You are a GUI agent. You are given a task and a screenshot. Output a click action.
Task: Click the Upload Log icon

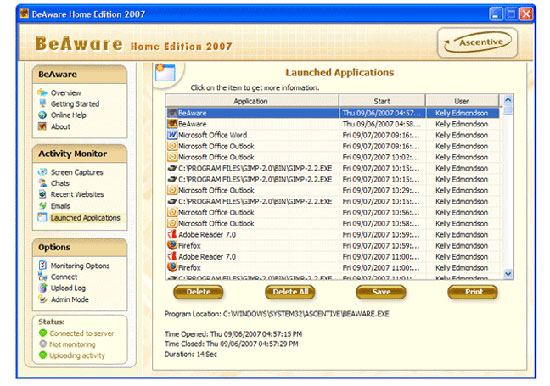(x=43, y=288)
